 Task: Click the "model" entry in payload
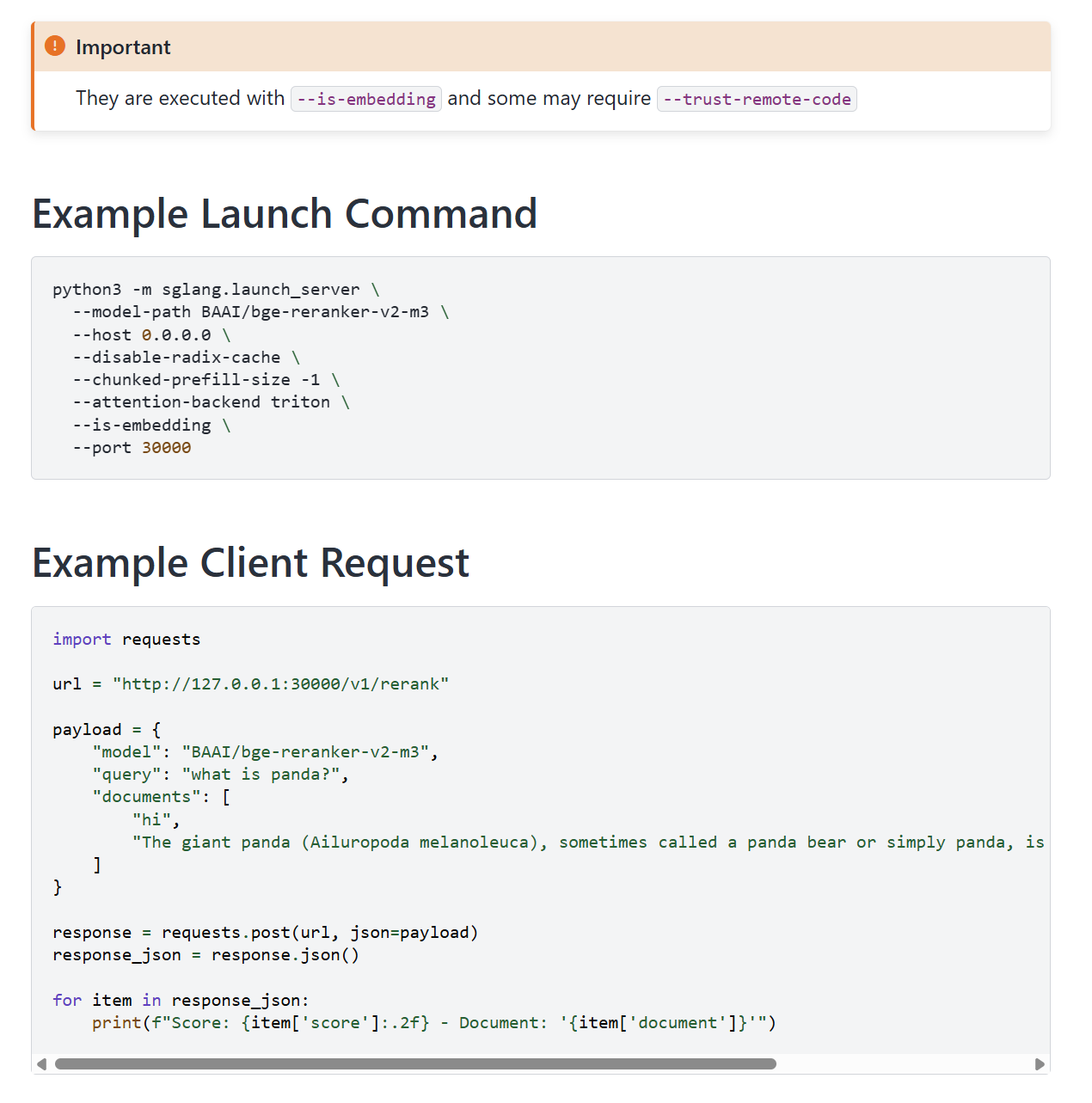[266, 752]
